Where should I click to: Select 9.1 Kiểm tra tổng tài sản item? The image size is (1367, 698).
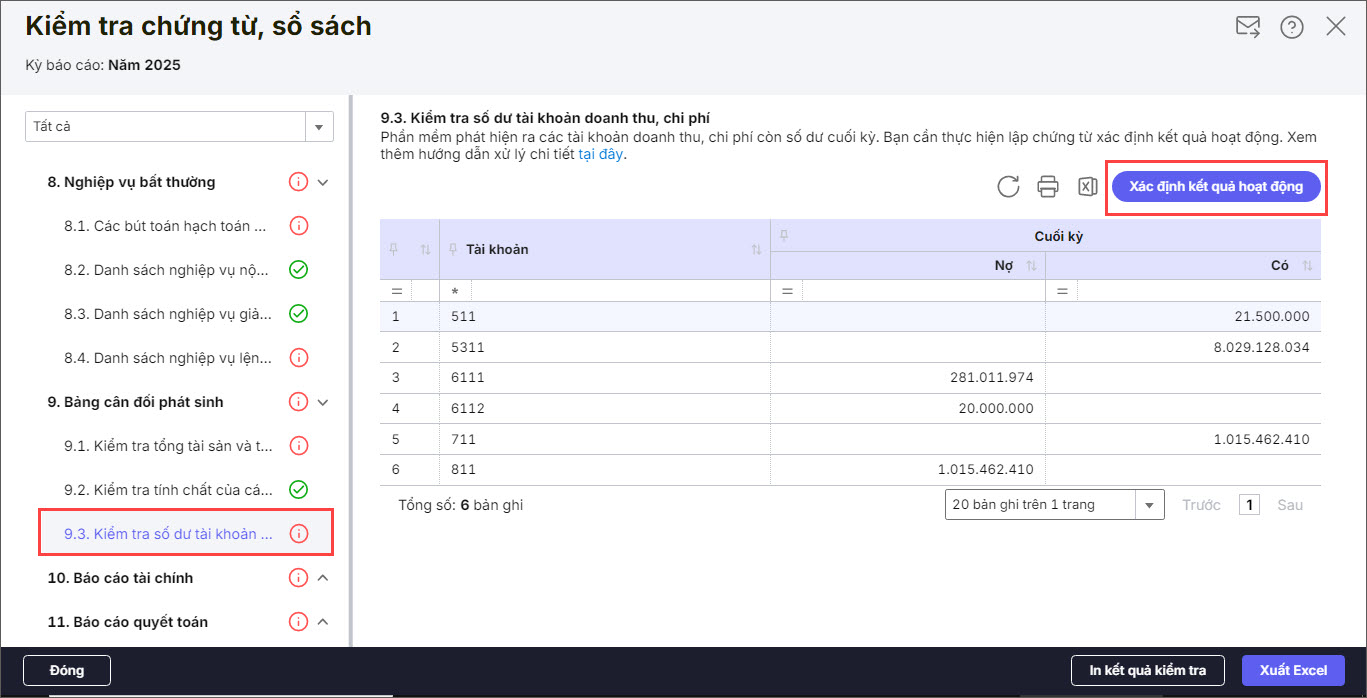click(x=168, y=446)
